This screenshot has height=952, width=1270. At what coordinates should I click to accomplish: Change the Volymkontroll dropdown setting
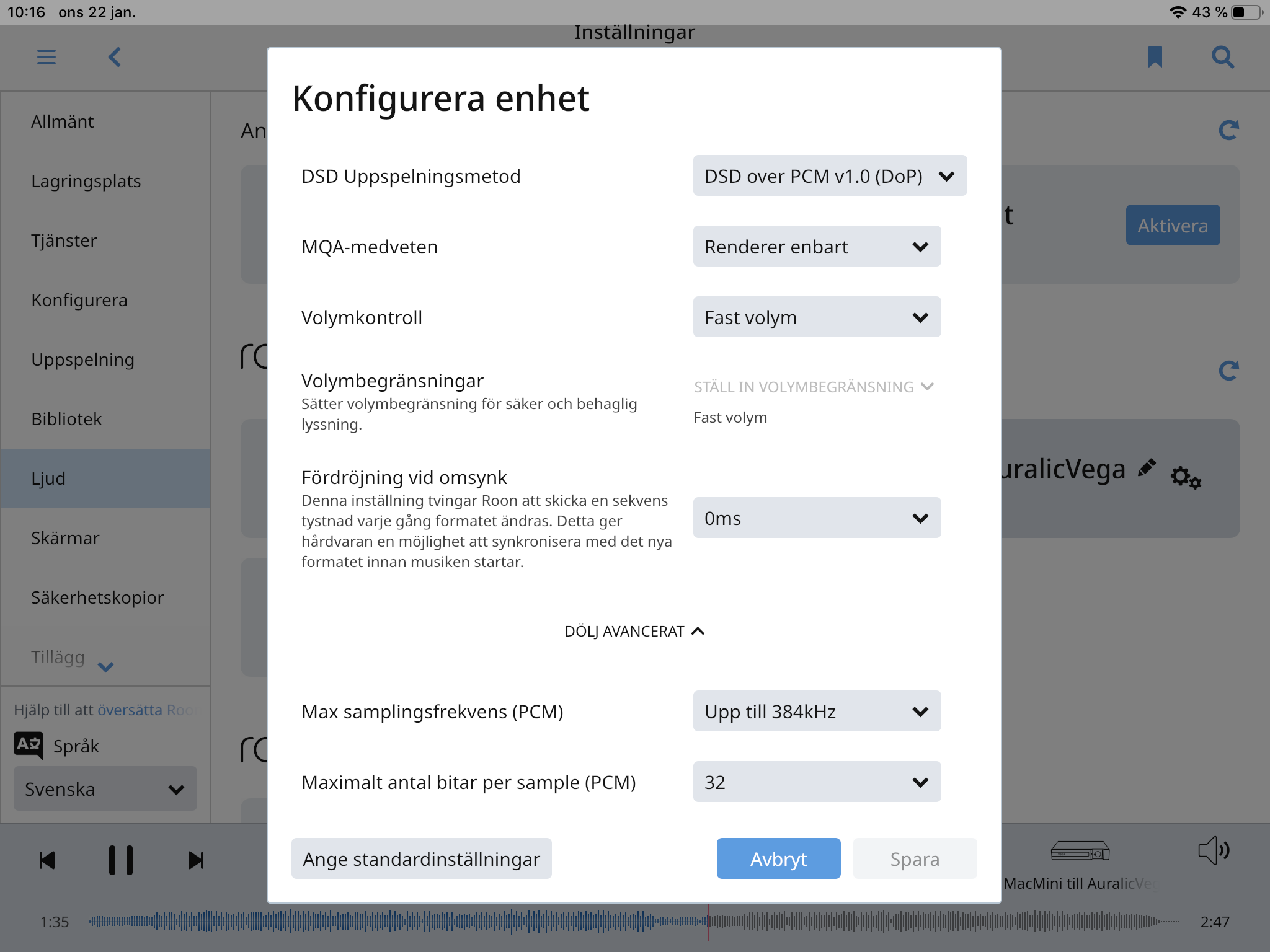(x=817, y=317)
